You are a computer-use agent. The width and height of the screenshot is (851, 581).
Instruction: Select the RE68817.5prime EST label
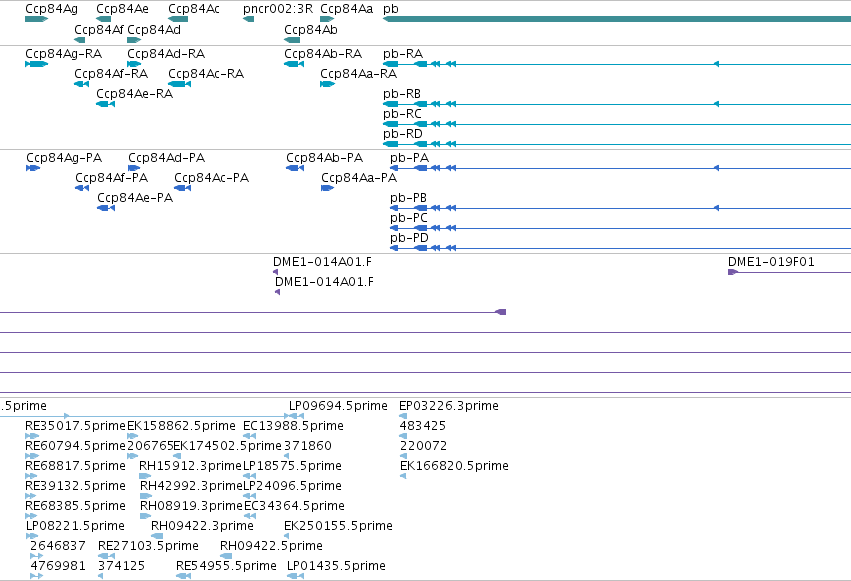tap(75, 466)
